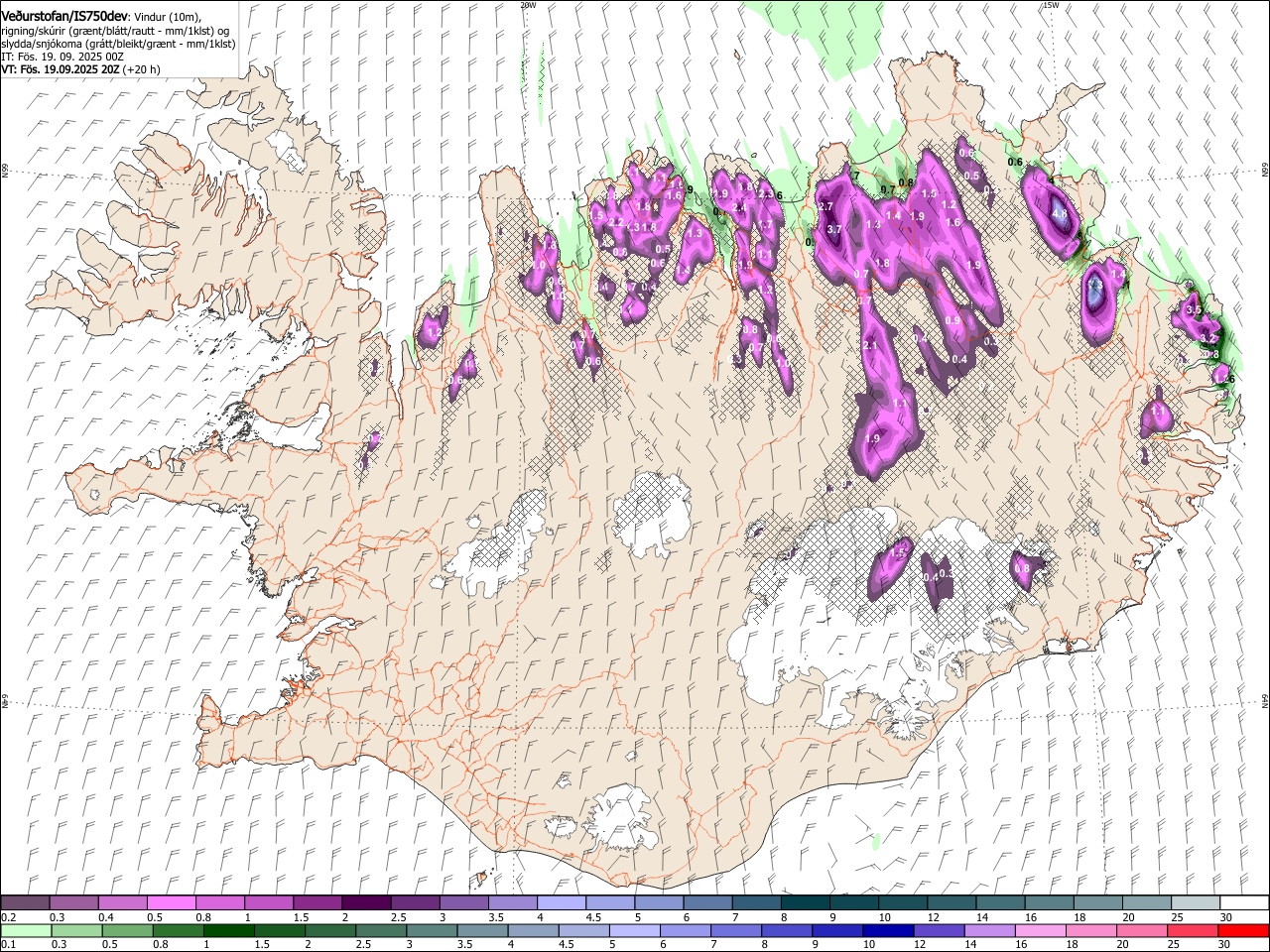Select the 5 pale lavender swatch, lower legend
The height and width of the screenshot is (952, 1270).
point(634,930)
